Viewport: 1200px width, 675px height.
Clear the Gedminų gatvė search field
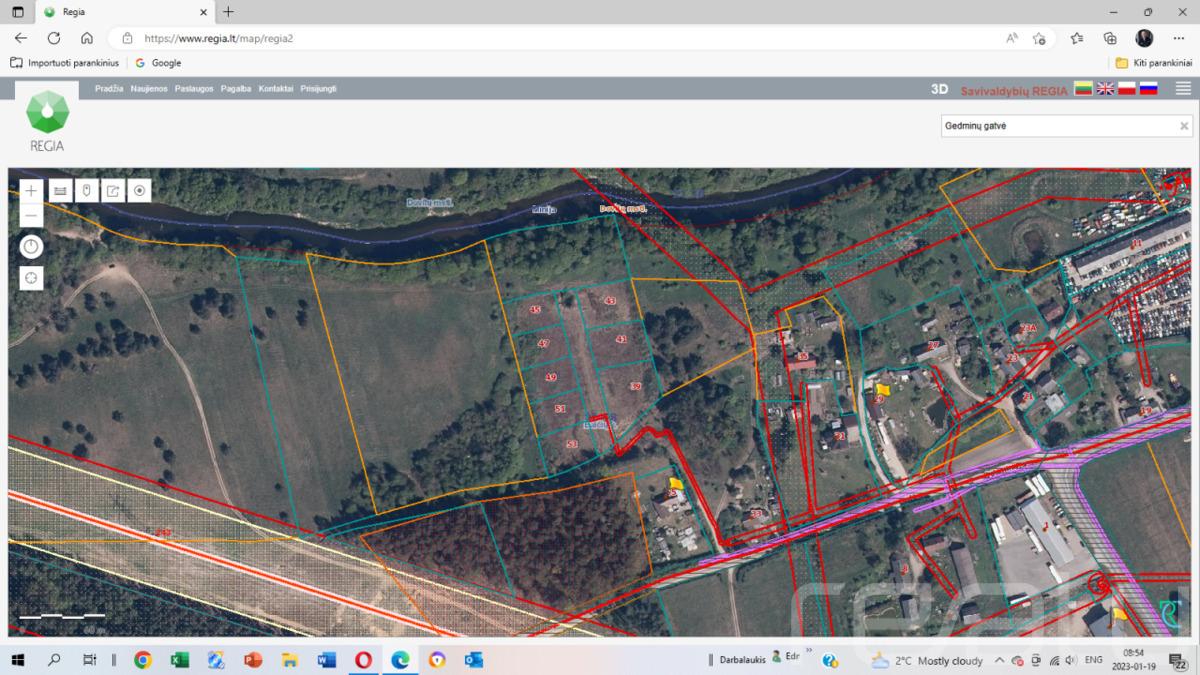1184,127
